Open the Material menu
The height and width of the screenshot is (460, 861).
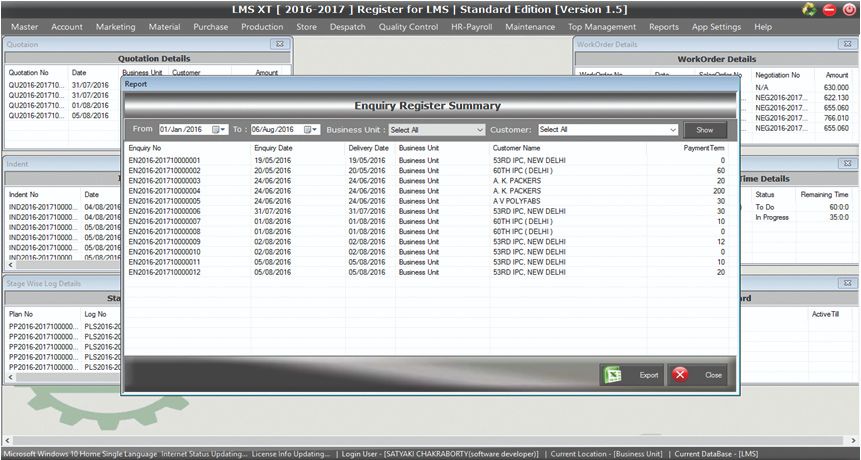click(164, 27)
